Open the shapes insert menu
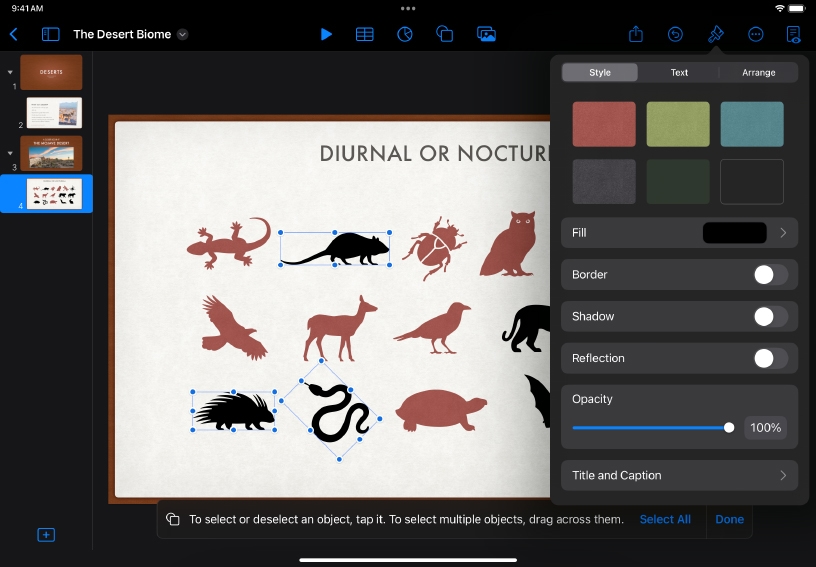Image resolution: width=816 pixels, height=567 pixels. 445,34
